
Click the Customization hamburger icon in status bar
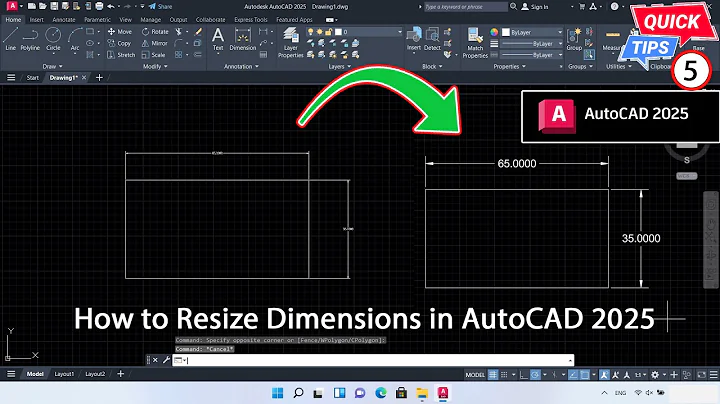(x=713, y=375)
